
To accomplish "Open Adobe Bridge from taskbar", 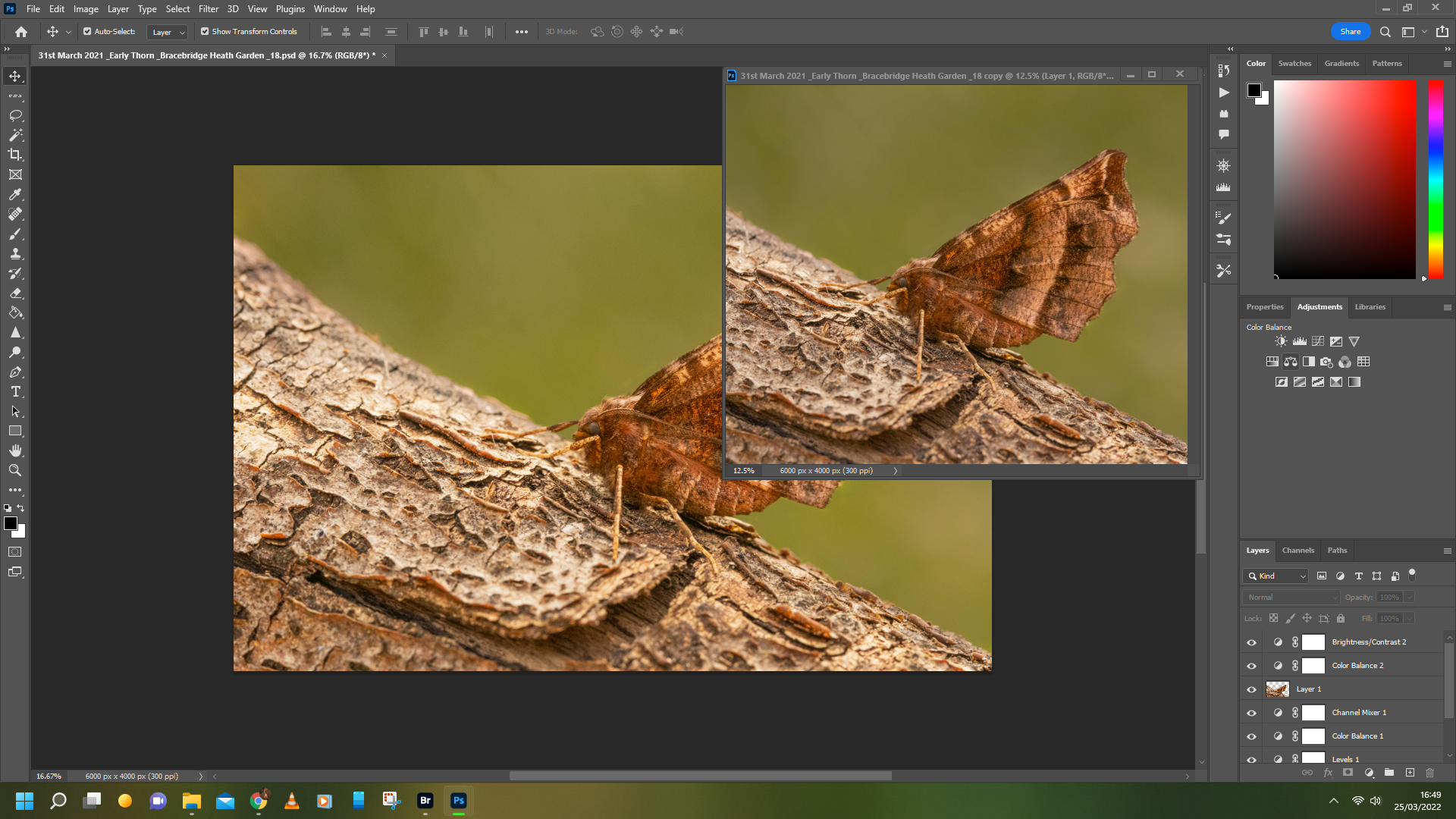I will 425,801.
